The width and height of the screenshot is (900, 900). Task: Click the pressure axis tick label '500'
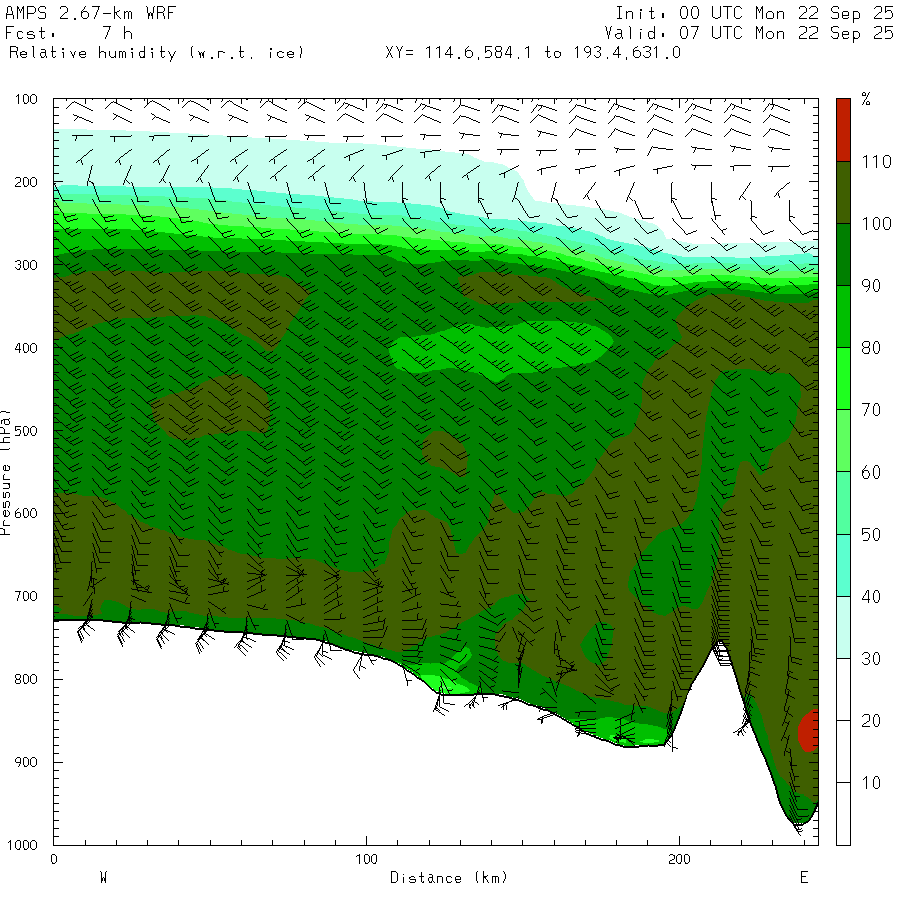(x=26, y=431)
